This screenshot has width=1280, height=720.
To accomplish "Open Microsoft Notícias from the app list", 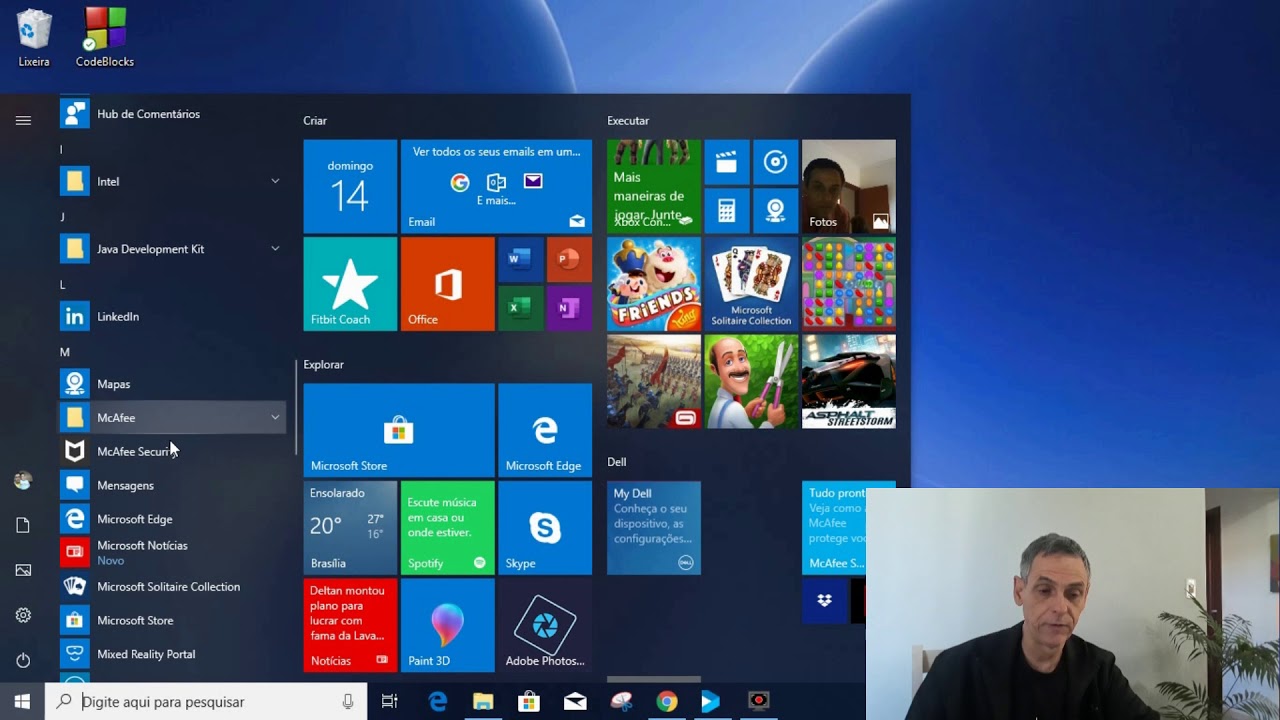I will [172, 552].
